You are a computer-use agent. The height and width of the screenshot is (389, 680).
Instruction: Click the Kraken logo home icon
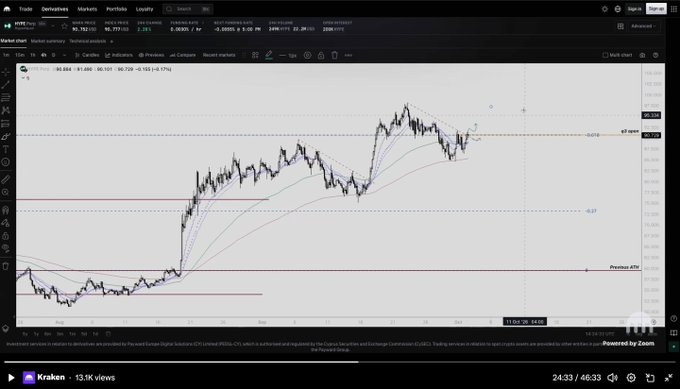[7, 9]
